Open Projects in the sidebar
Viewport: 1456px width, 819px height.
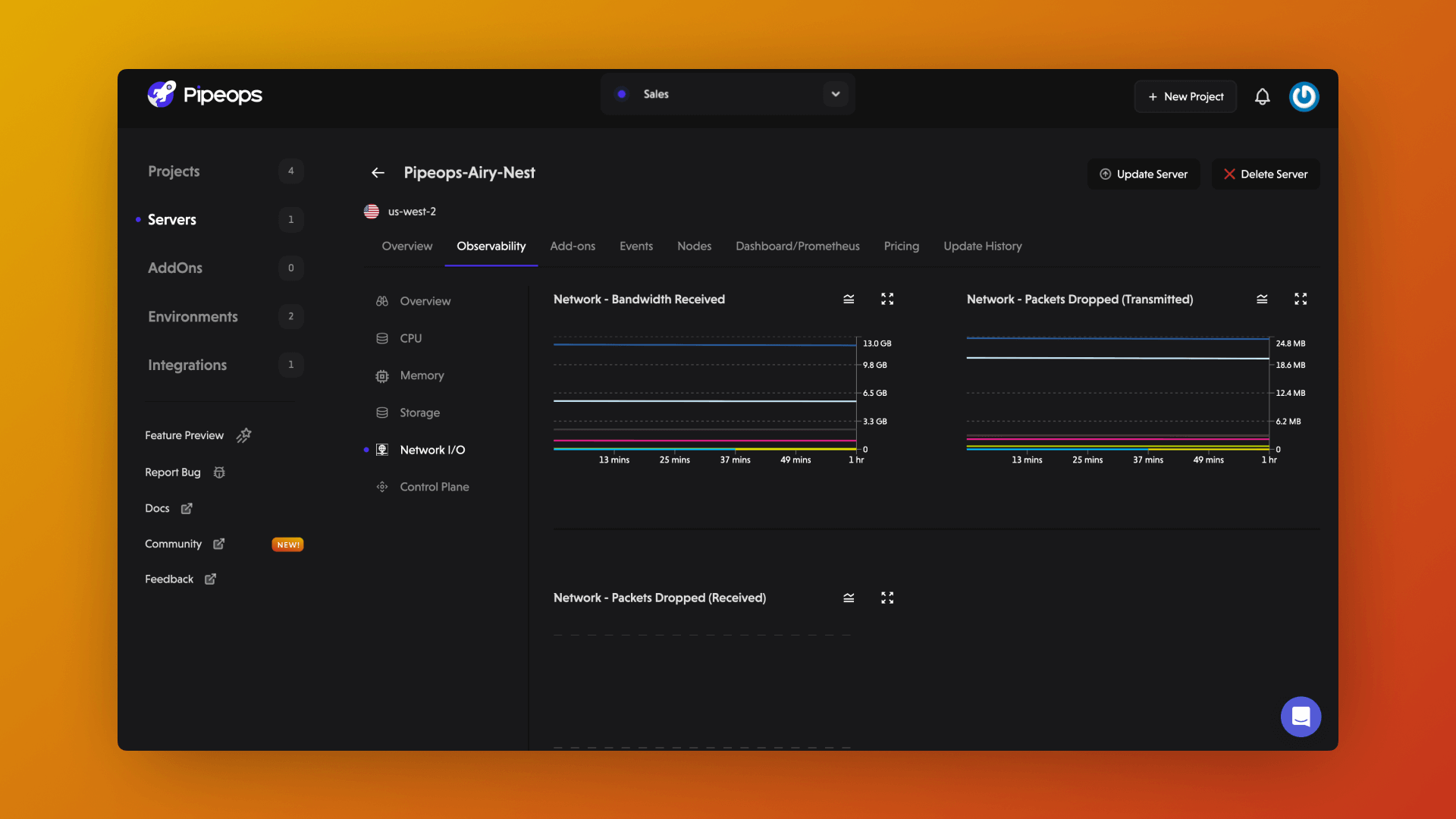[x=174, y=171]
